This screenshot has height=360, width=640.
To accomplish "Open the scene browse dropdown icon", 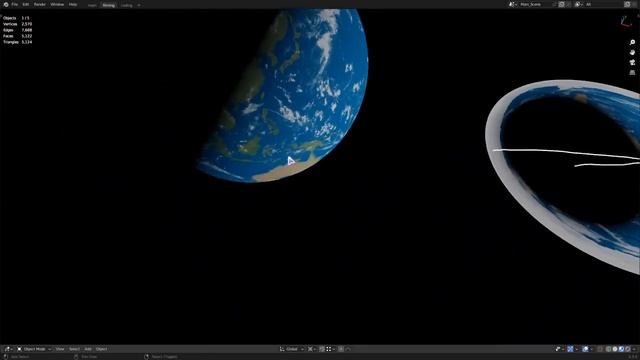I will click(x=512, y=4).
